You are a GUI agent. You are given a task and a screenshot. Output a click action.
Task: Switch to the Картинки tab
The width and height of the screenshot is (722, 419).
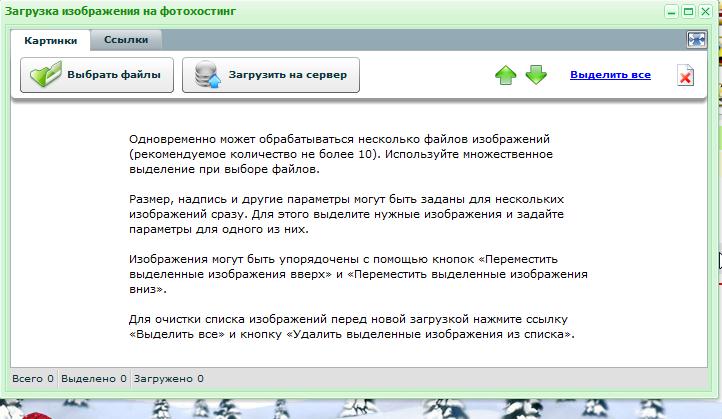[50, 40]
